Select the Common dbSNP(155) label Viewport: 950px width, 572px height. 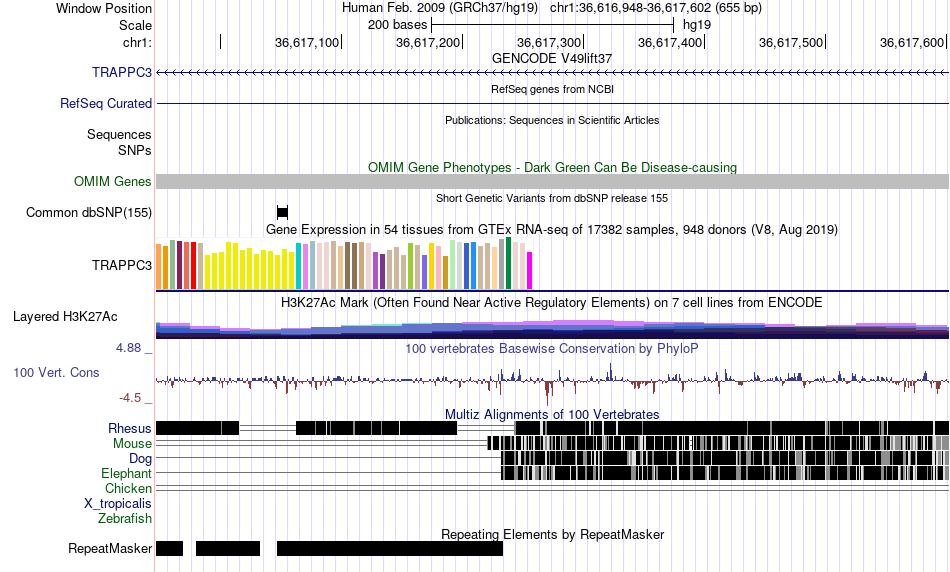coord(89,213)
